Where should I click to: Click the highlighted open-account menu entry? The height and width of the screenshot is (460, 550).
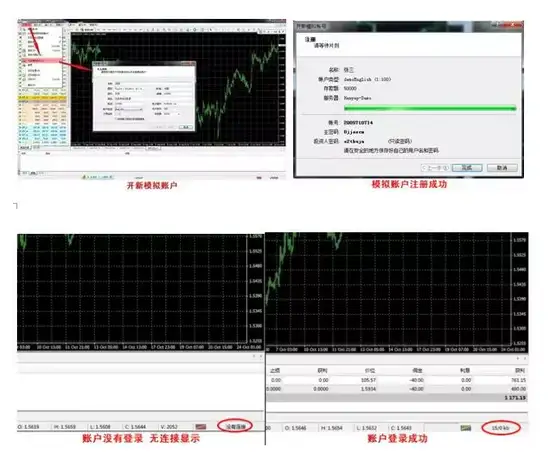point(41,61)
